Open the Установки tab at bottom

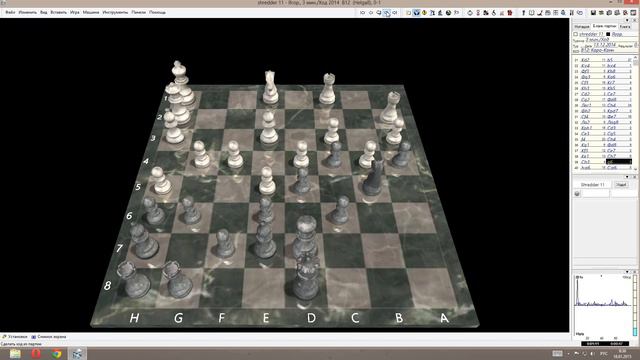[x=15, y=337]
